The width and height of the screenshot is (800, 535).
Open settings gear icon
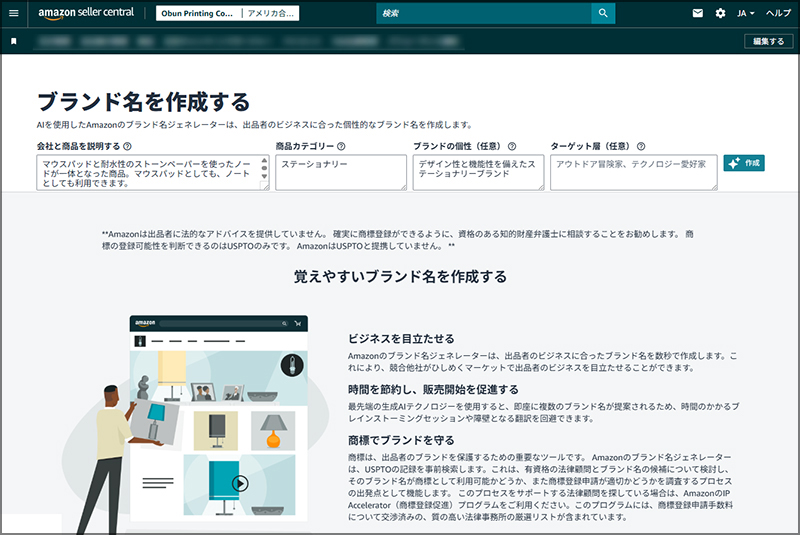(720, 13)
